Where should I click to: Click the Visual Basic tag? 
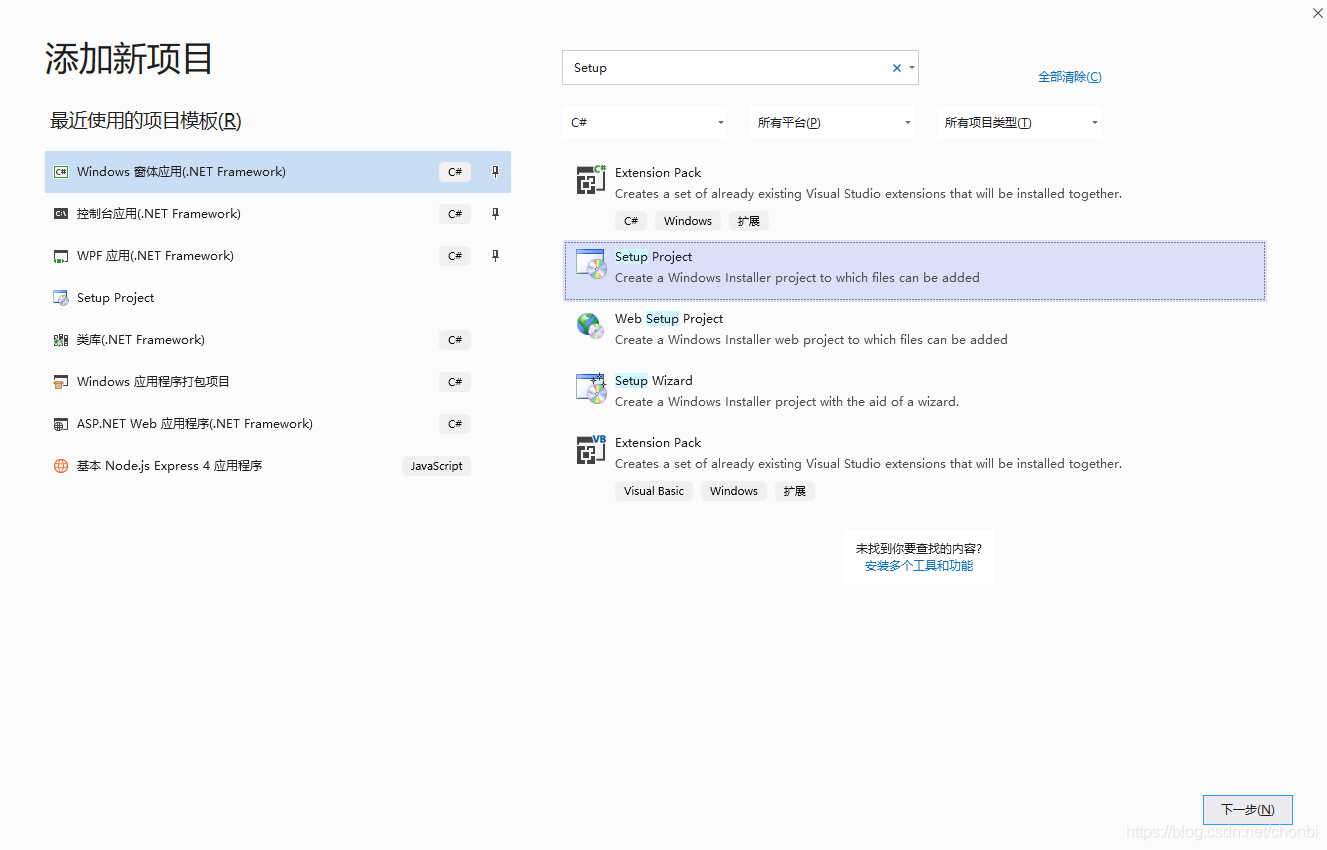tap(654, 491)
